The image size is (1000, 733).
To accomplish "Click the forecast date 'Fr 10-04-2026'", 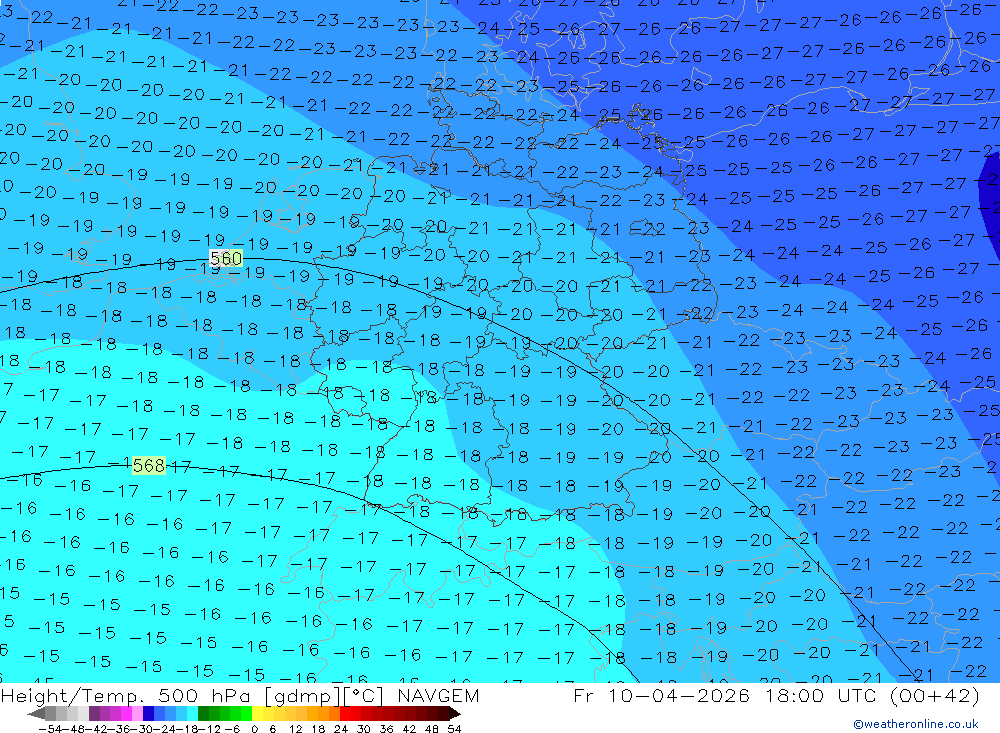I will [x=661, y=695].
